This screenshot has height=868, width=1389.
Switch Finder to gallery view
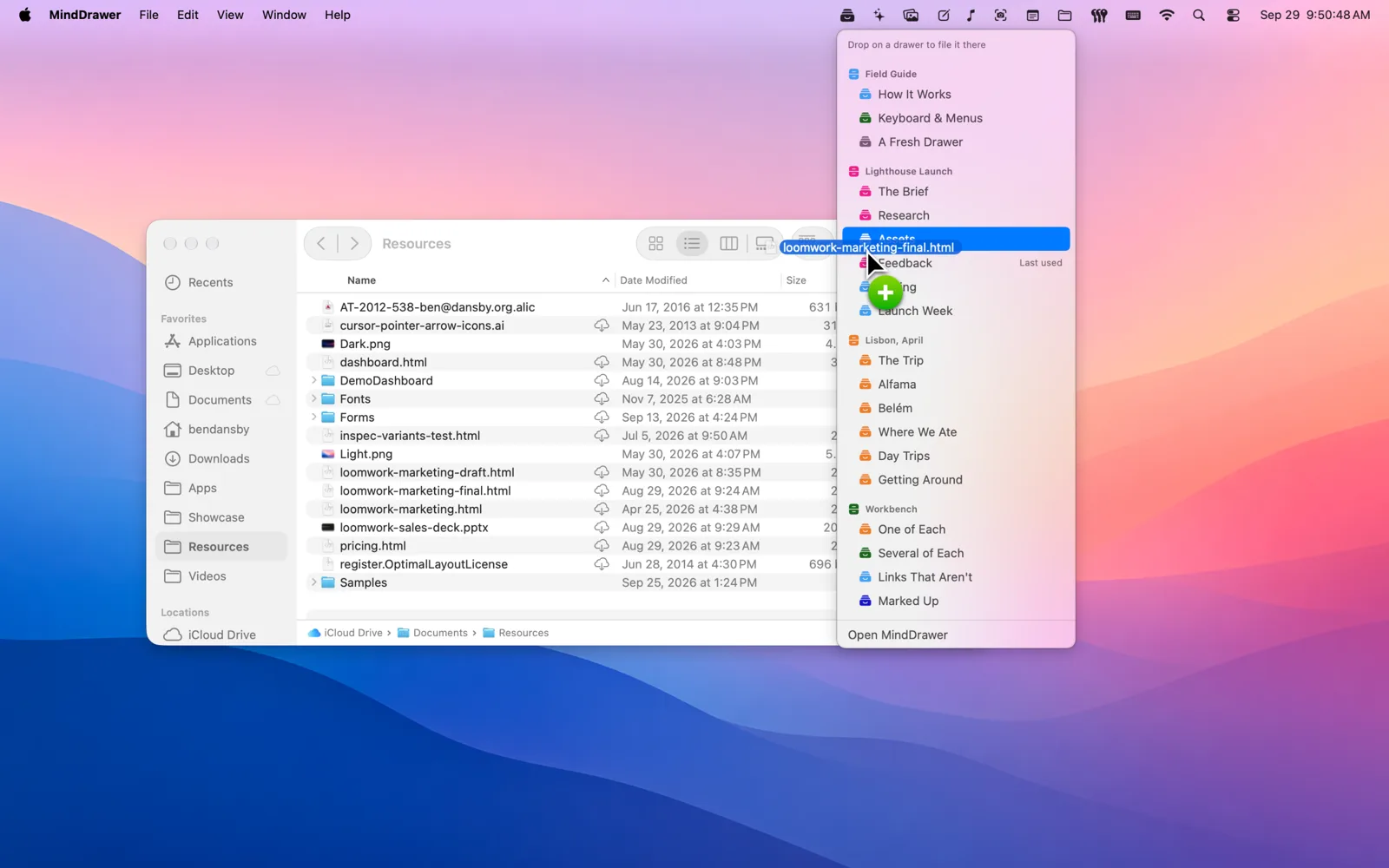tap(764, 244)
